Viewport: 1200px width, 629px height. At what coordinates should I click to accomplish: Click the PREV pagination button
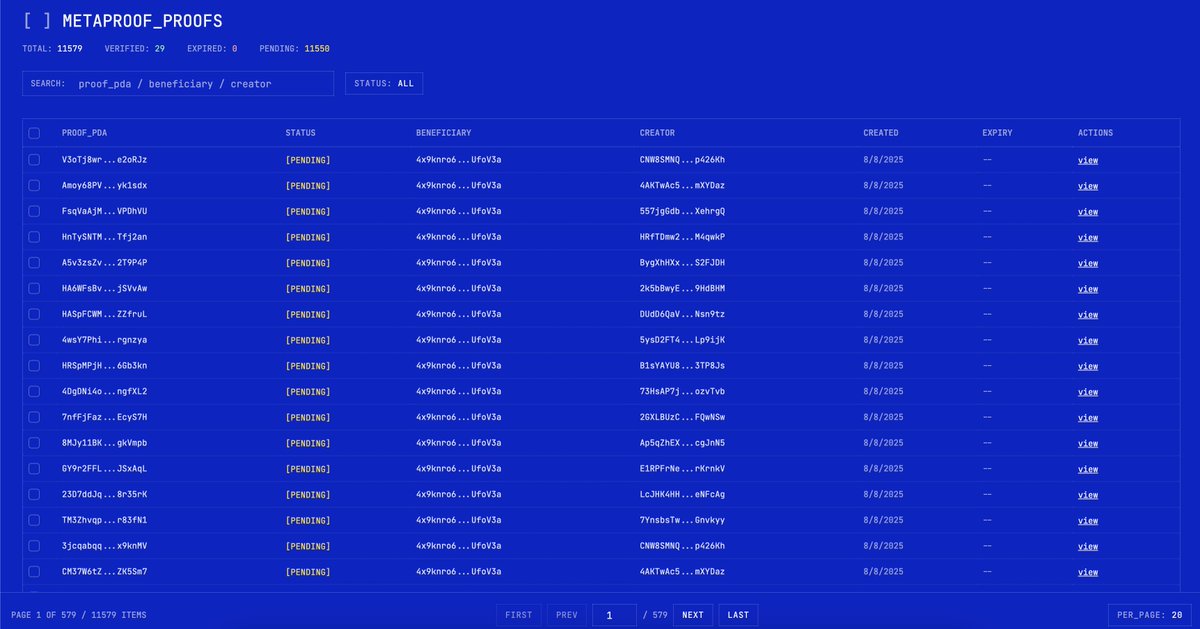pos(566,614)
